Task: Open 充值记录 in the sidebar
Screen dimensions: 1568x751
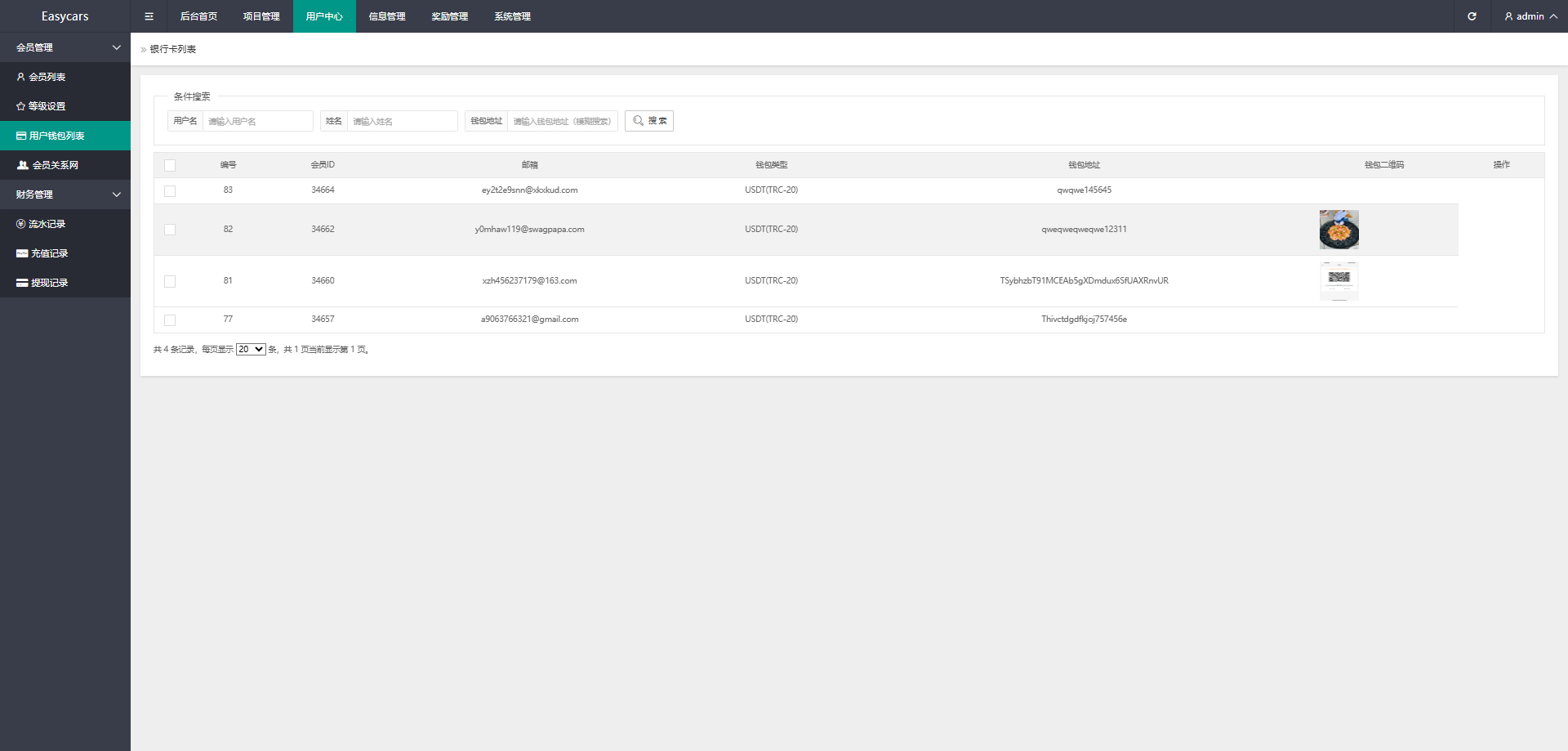Action: tap(49, 253)
